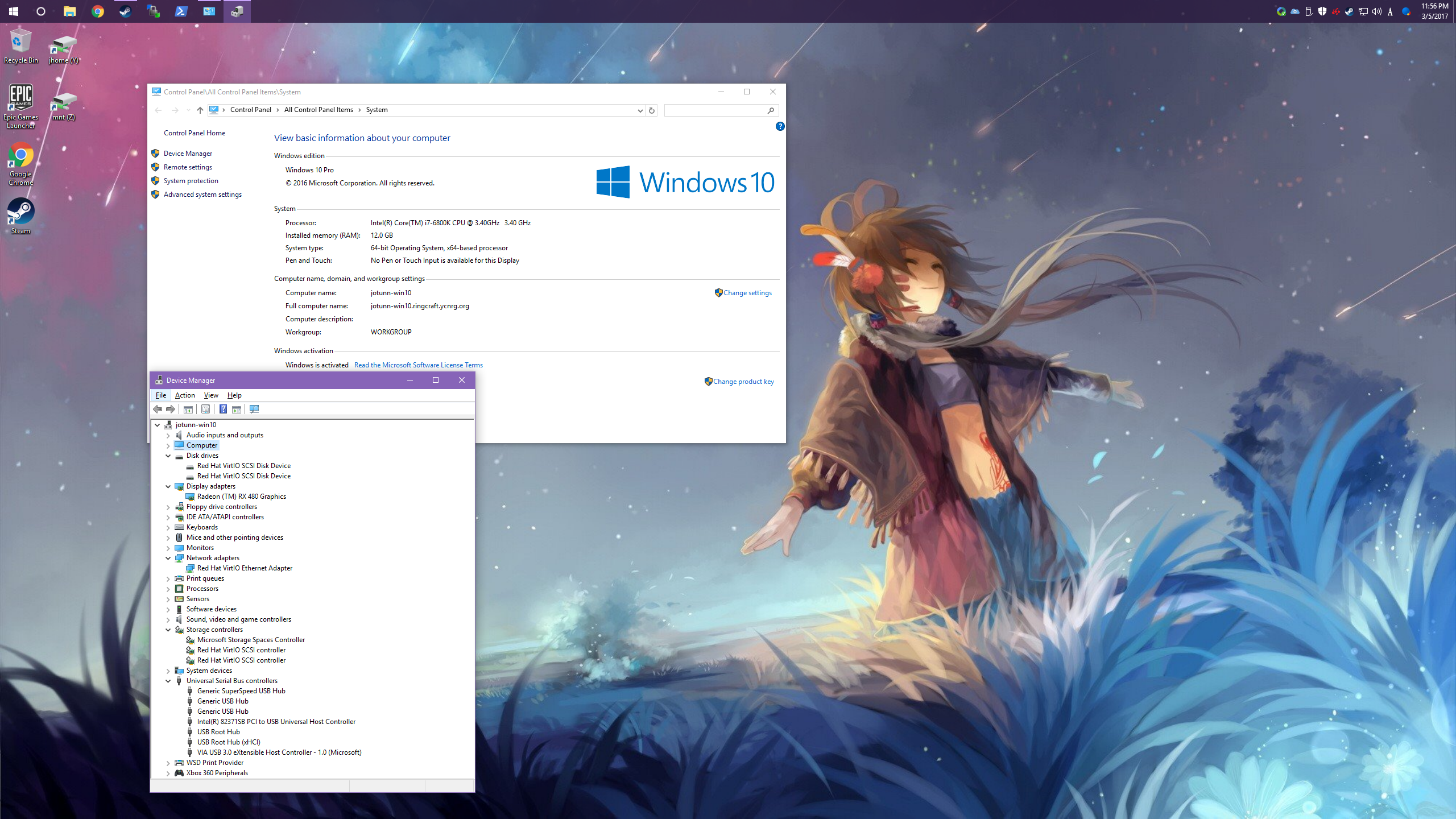The width and height of the screenshot is (1456, 819).
Task: Open address bar history dropdown arrow
Action: [x=640, y=110]
